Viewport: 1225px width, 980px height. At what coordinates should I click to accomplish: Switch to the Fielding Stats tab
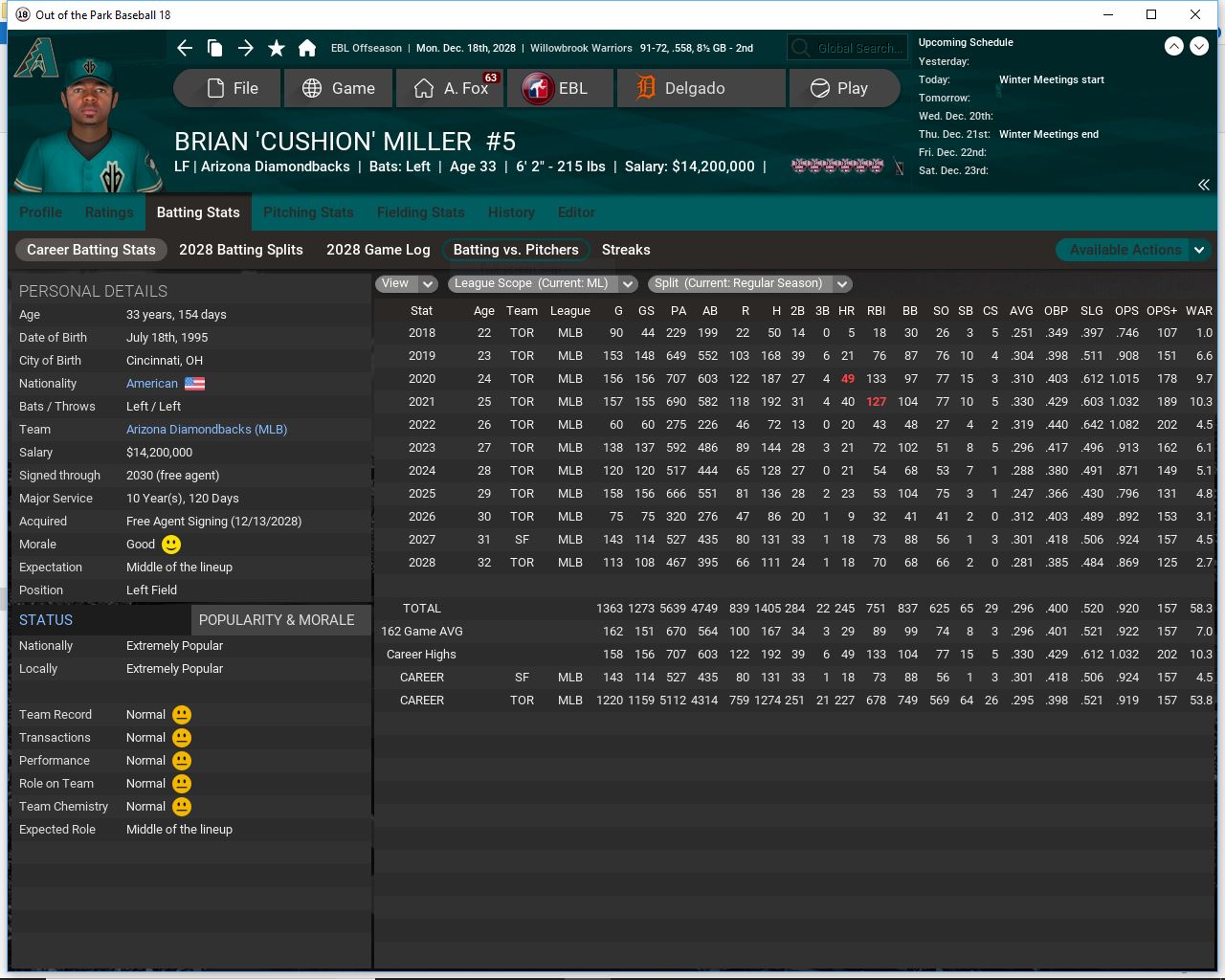(x=420, y=212)
